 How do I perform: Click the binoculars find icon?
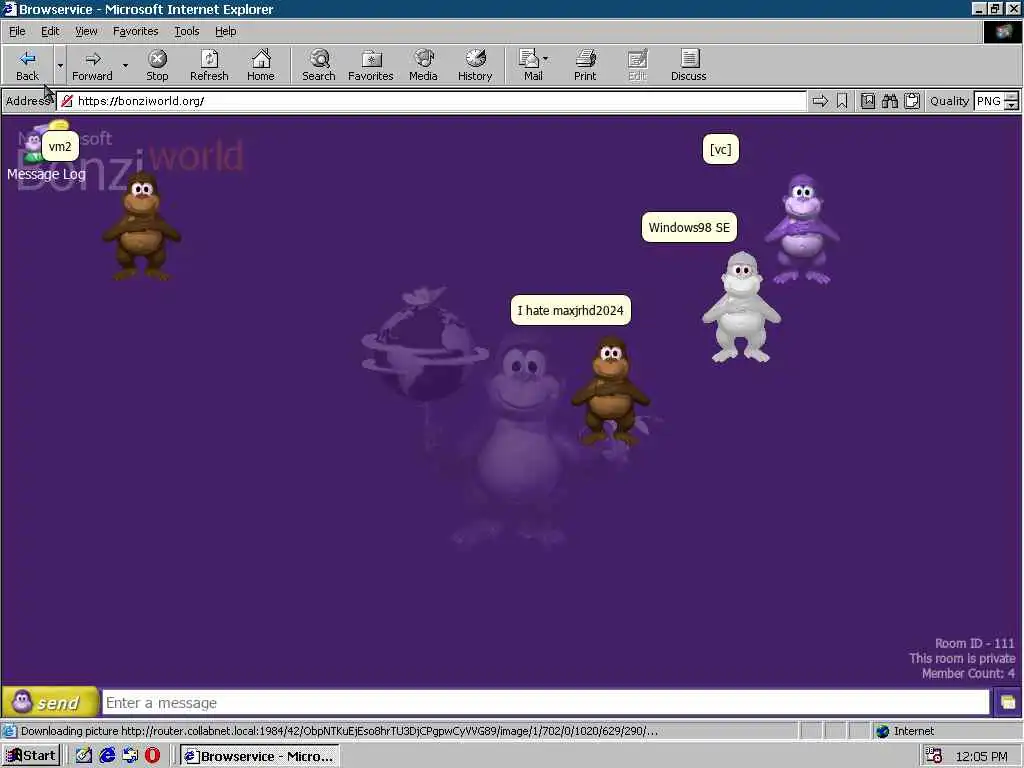[889, 101]
